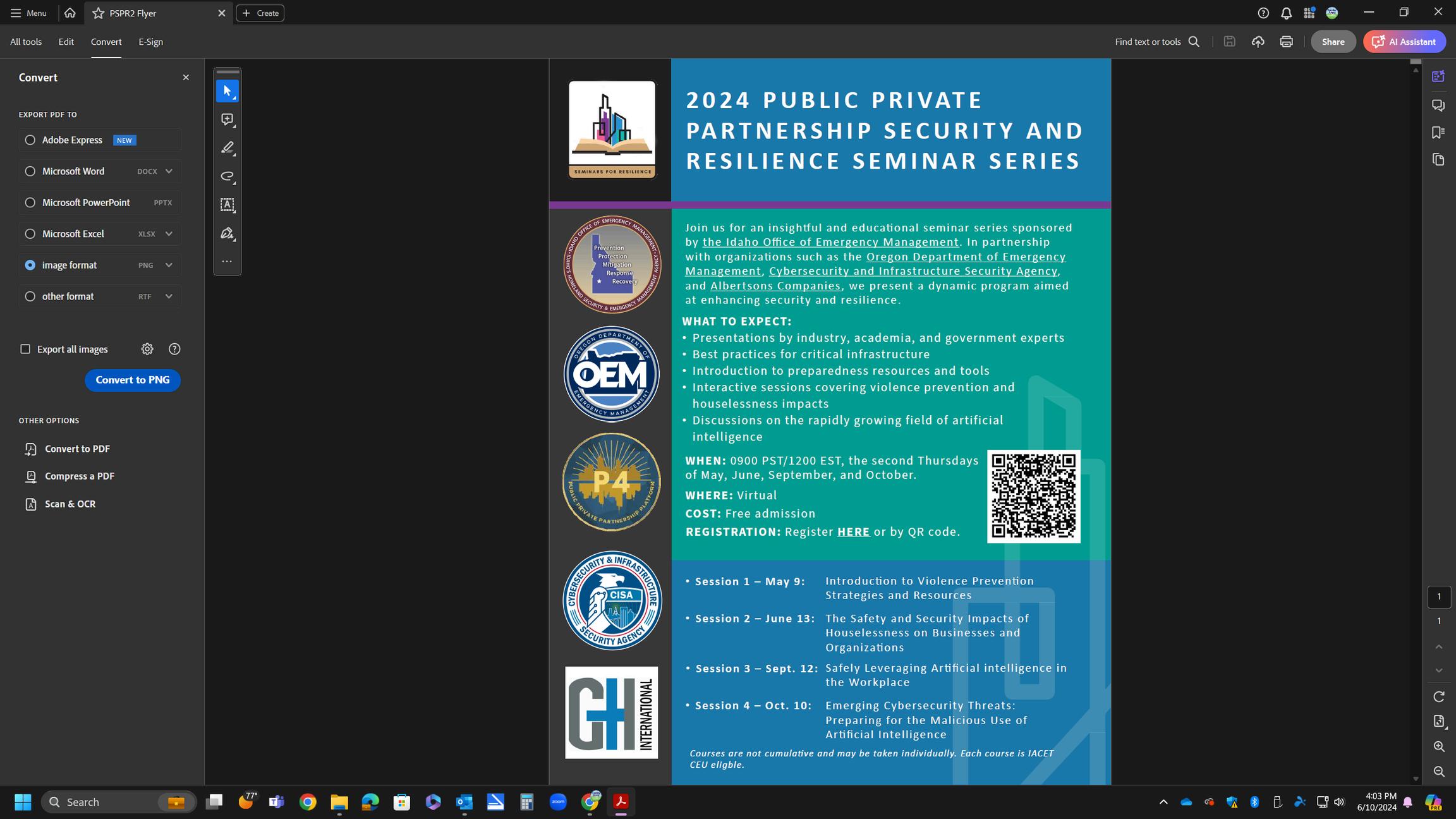Enable the Export all images checkbox
The width and height of the screenshot is (1456, 819).
tap(25, 349)
